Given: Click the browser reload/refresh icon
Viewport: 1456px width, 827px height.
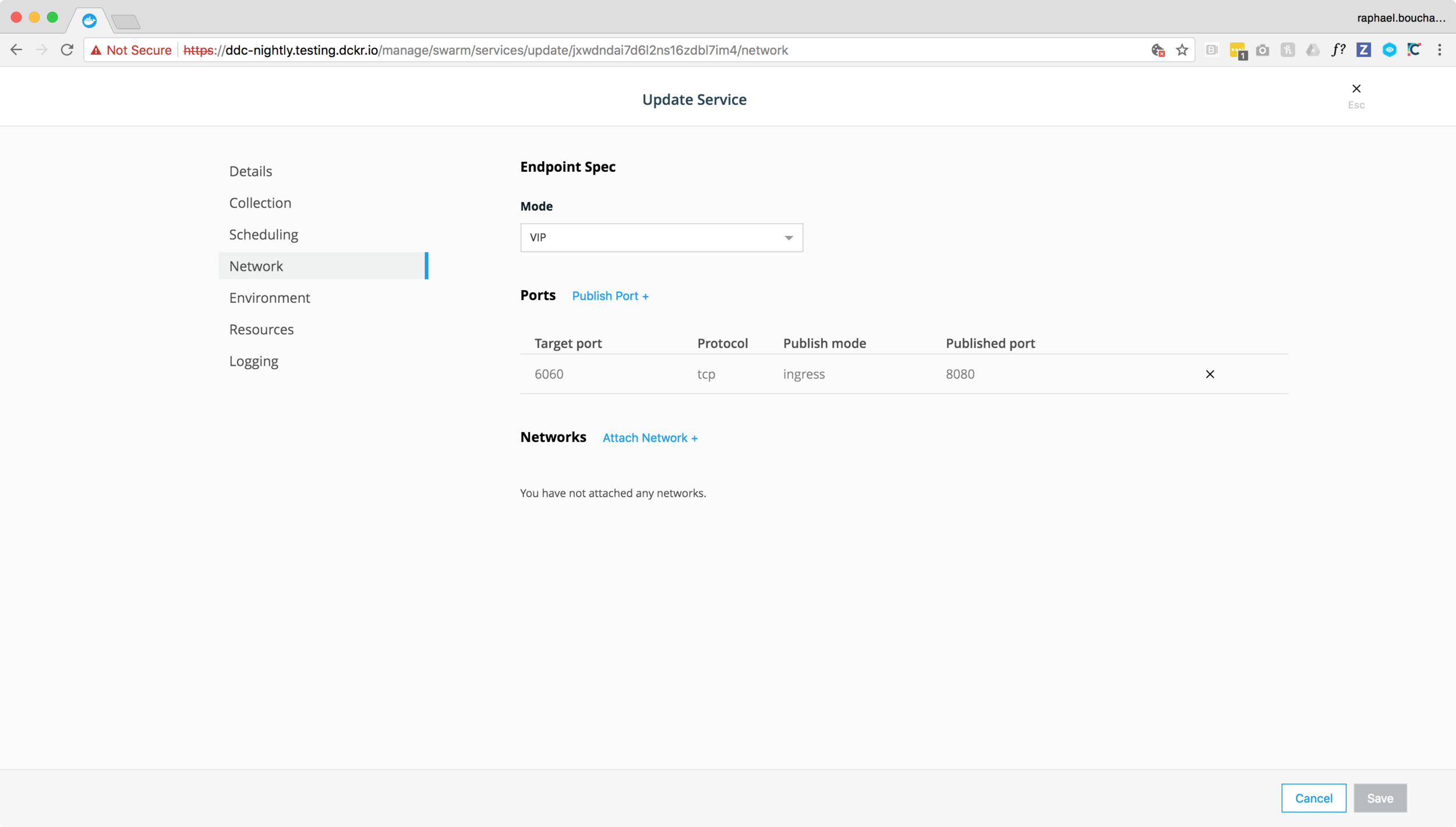Looking at the screenshot, I should tap(68, 49).
